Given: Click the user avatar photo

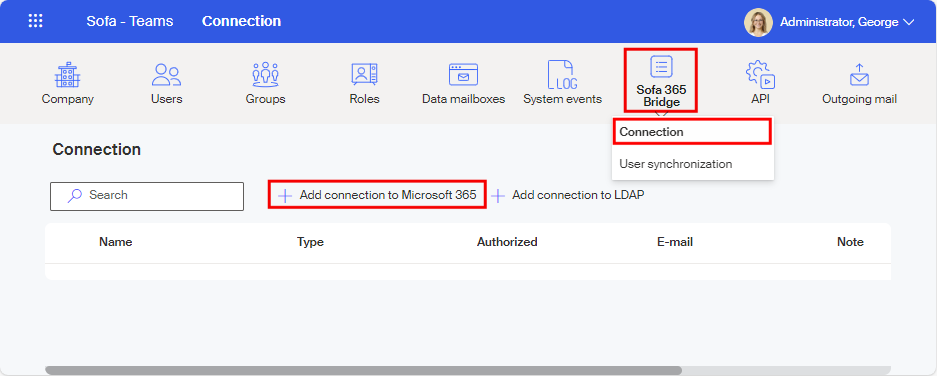Looking at the screenshot, I should 758,22.
